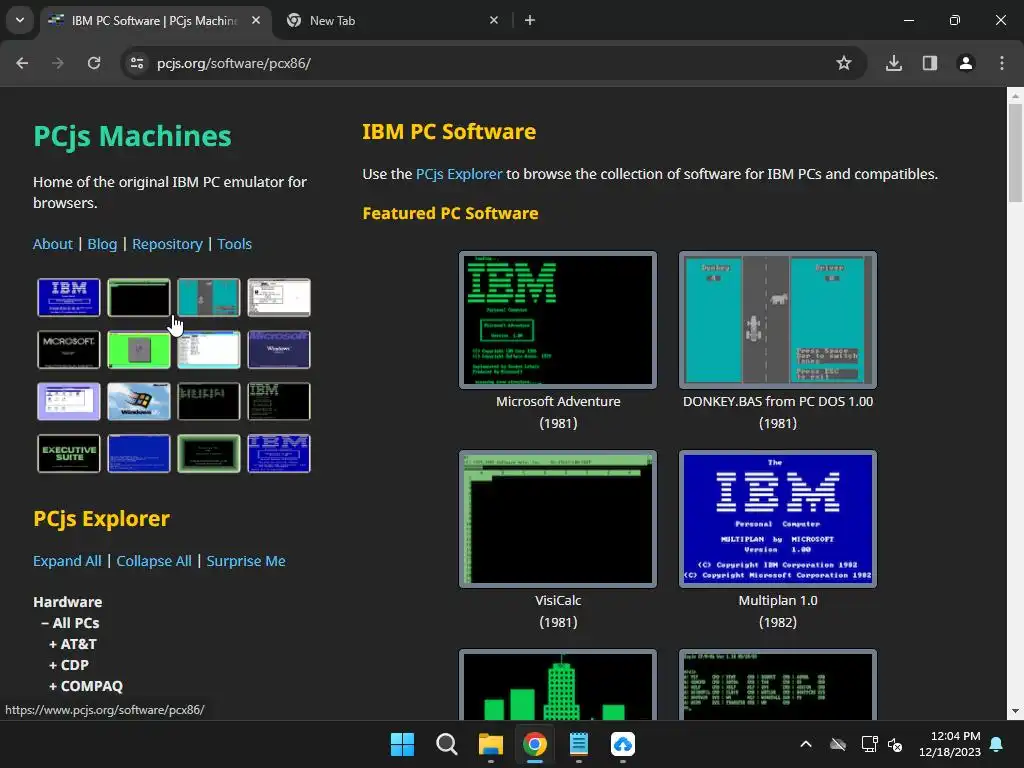Open the large Microsoft Adventure screenshot
Image resolution: width=1024 pixels, height=768 pixels.
tap(558, 320)
